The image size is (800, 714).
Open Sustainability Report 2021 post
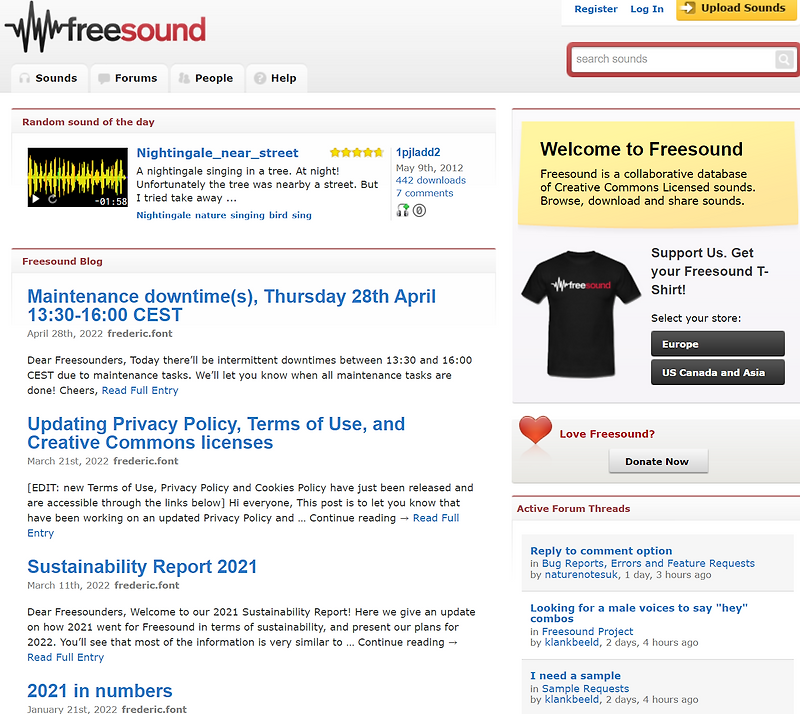142,567
